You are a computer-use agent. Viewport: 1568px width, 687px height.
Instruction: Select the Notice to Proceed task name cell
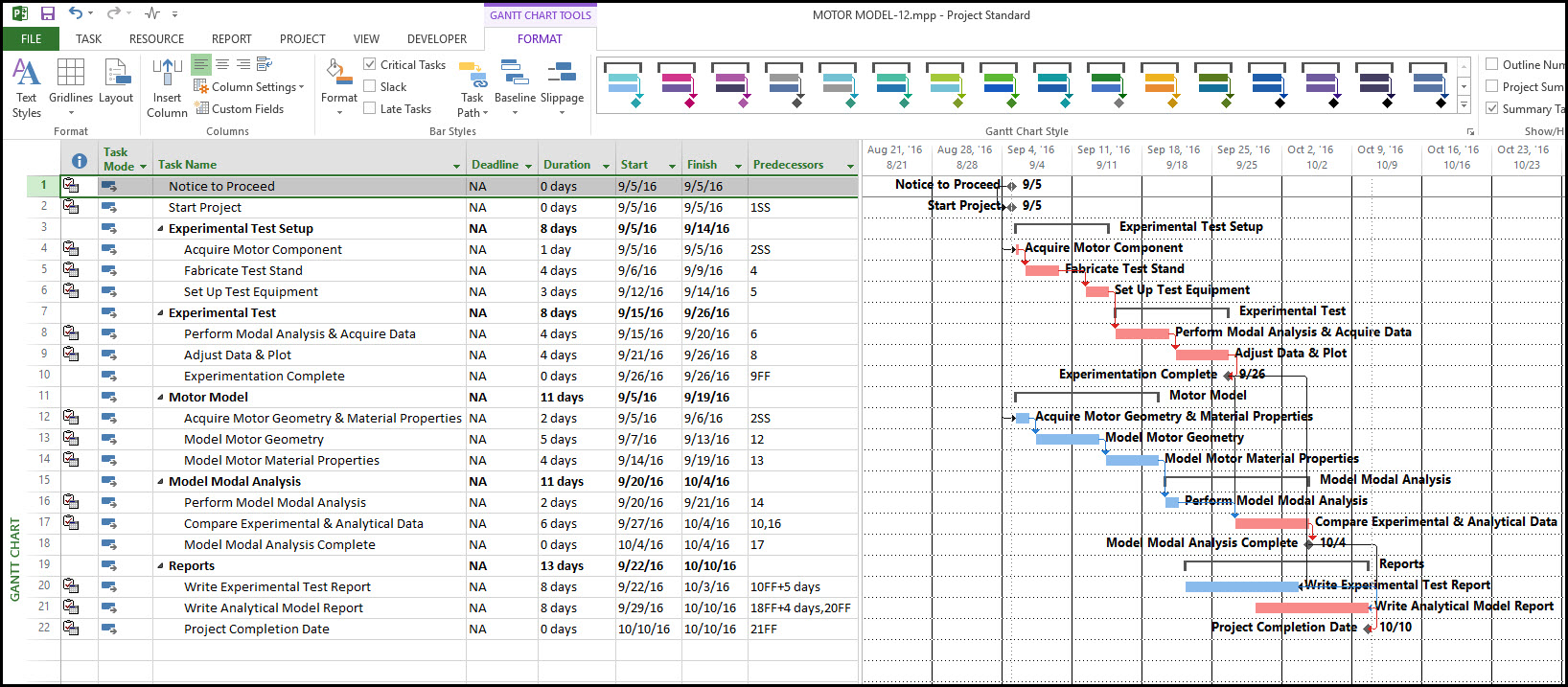(x=311, y=186)
